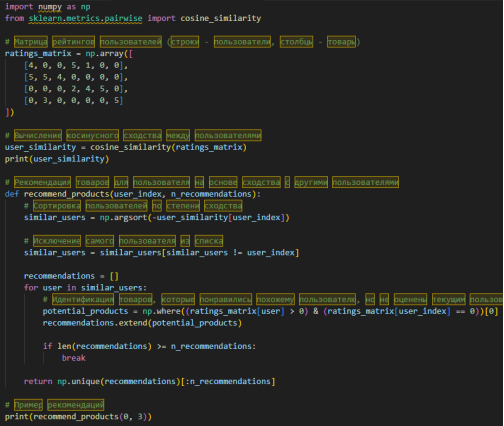Click the comment word 'которые'

point(178,299)
